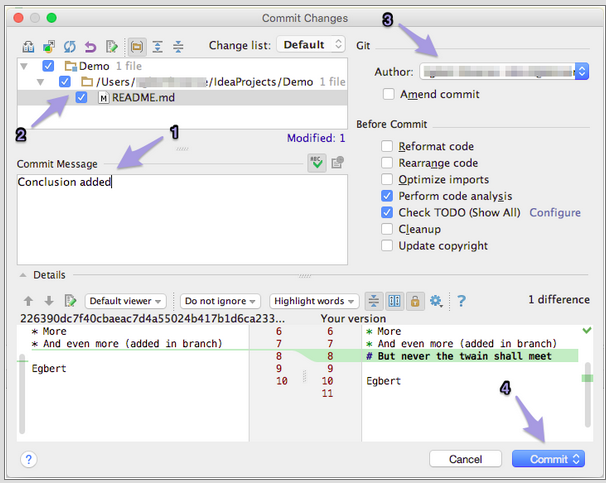This screenshot has width=606, height=483.
Task: Click the Revert (rollback) arrow icon
Action: pyautogui.click(x=90, y=46)
